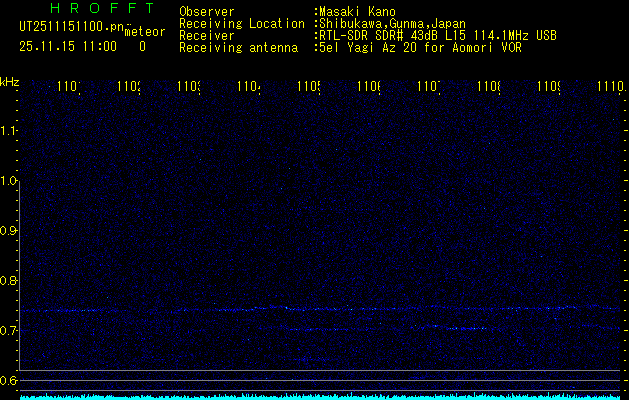Image resolution: width=629 pixels, height=400 pixels.
Task: Click the 25.11.15 11:00 timestamp
Action: [68, 46]
